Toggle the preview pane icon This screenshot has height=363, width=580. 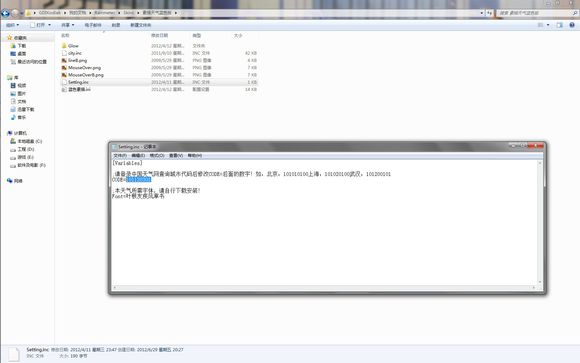pos(559,25)
